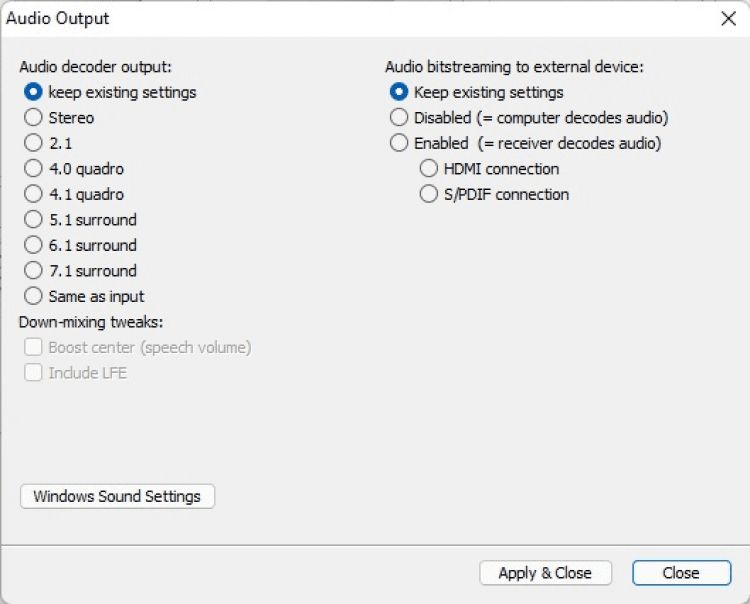The height and width of the screenshot is (604, 750).
Task: Select 7.1 surround output
Action: tap(33, 271)
